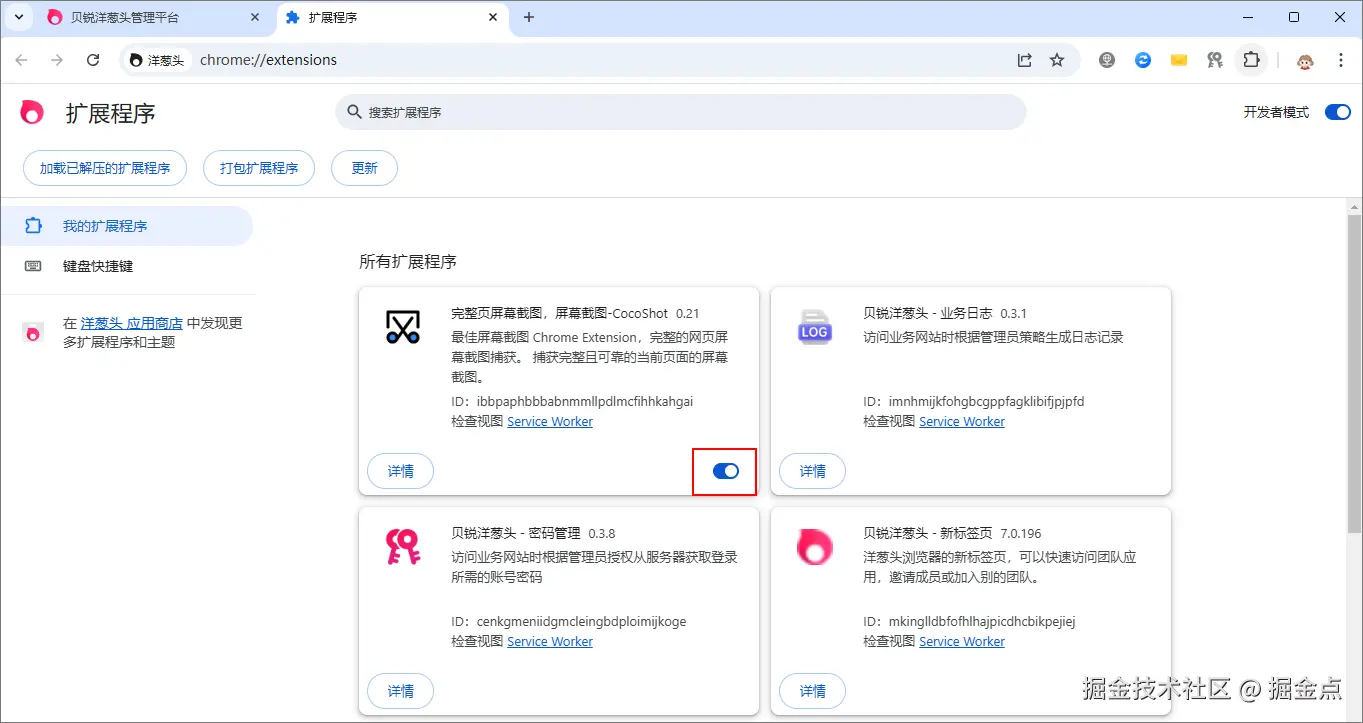Open the tab search chevron at top left
This screenshot has height=723, width=1363.
17,17
